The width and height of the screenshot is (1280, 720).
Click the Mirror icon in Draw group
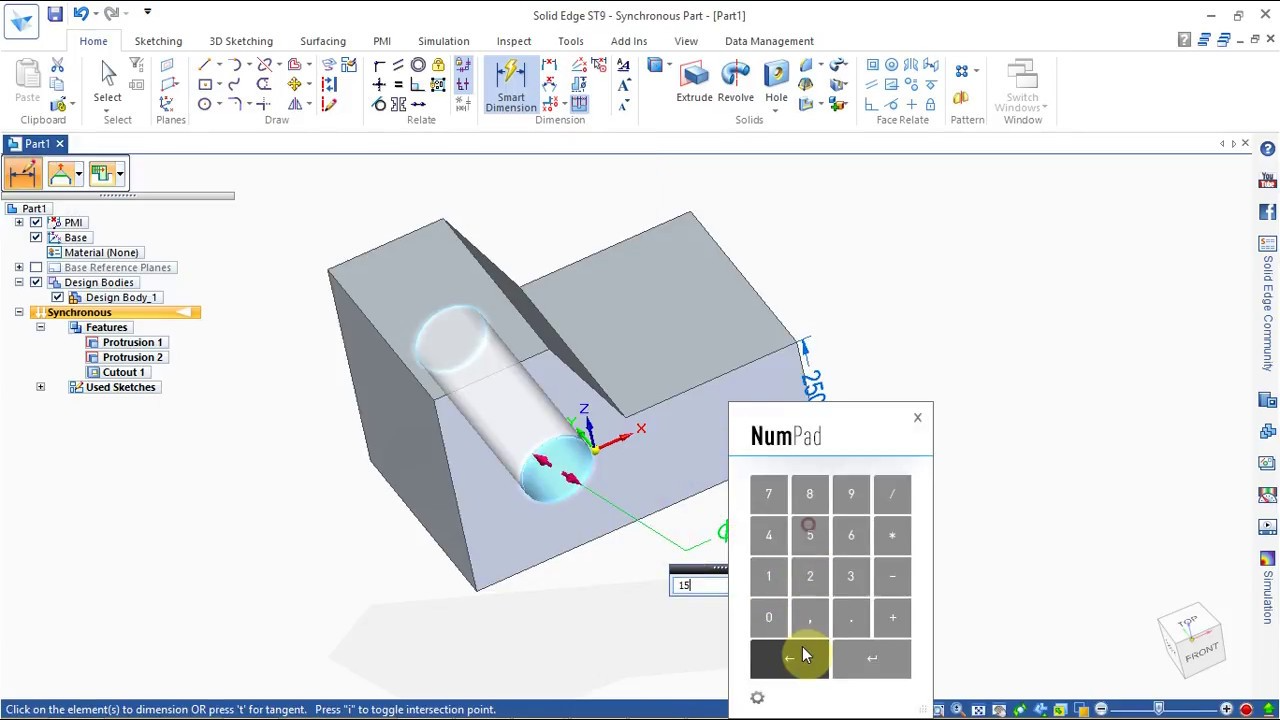coord(294,104)
